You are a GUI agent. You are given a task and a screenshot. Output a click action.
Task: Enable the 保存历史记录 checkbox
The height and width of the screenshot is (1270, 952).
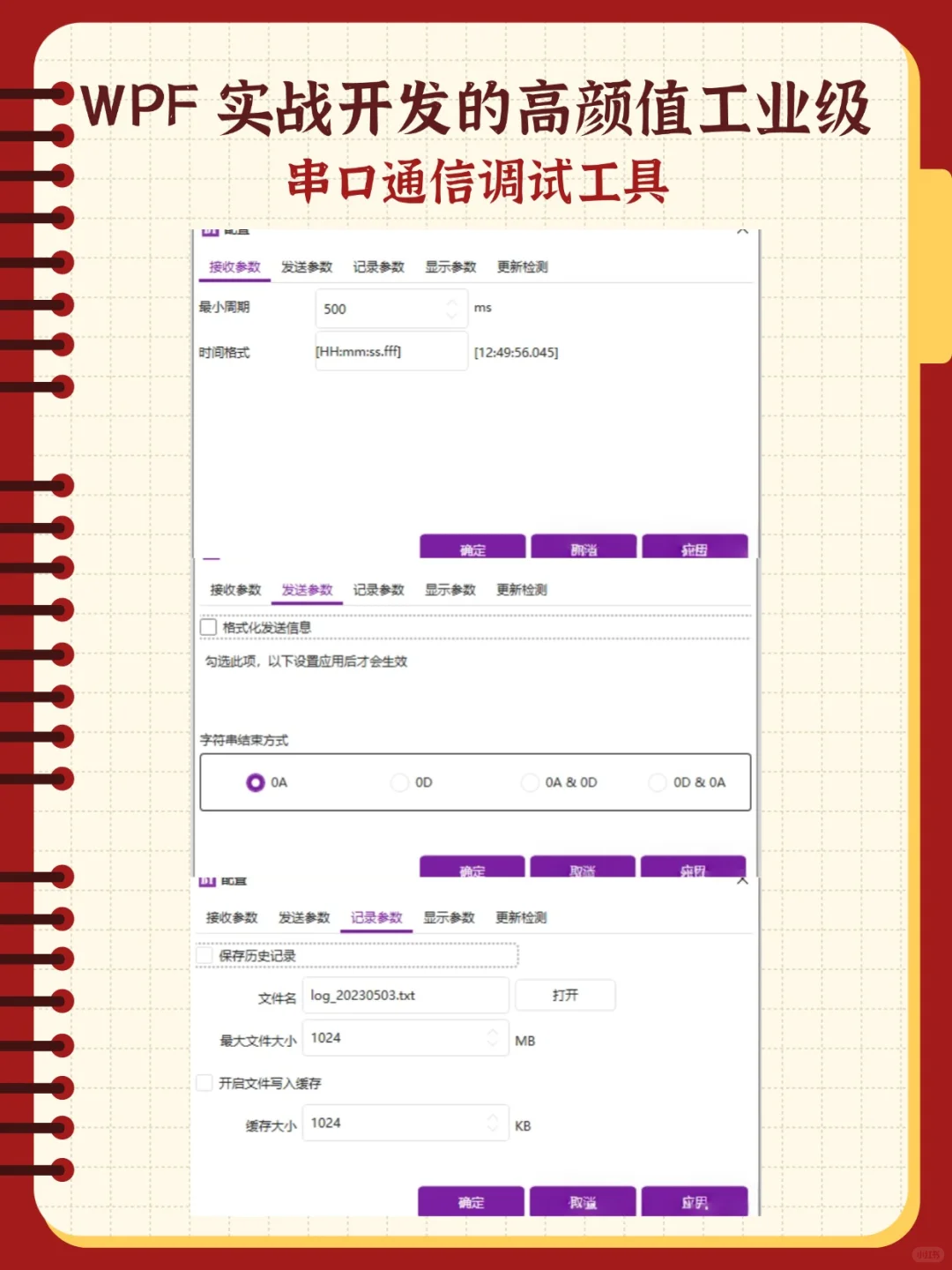[205, 954]
